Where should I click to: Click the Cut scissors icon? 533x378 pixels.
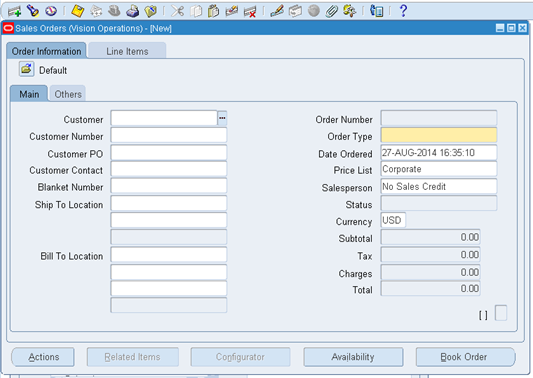pyautogui.click(x=177, y=11)
